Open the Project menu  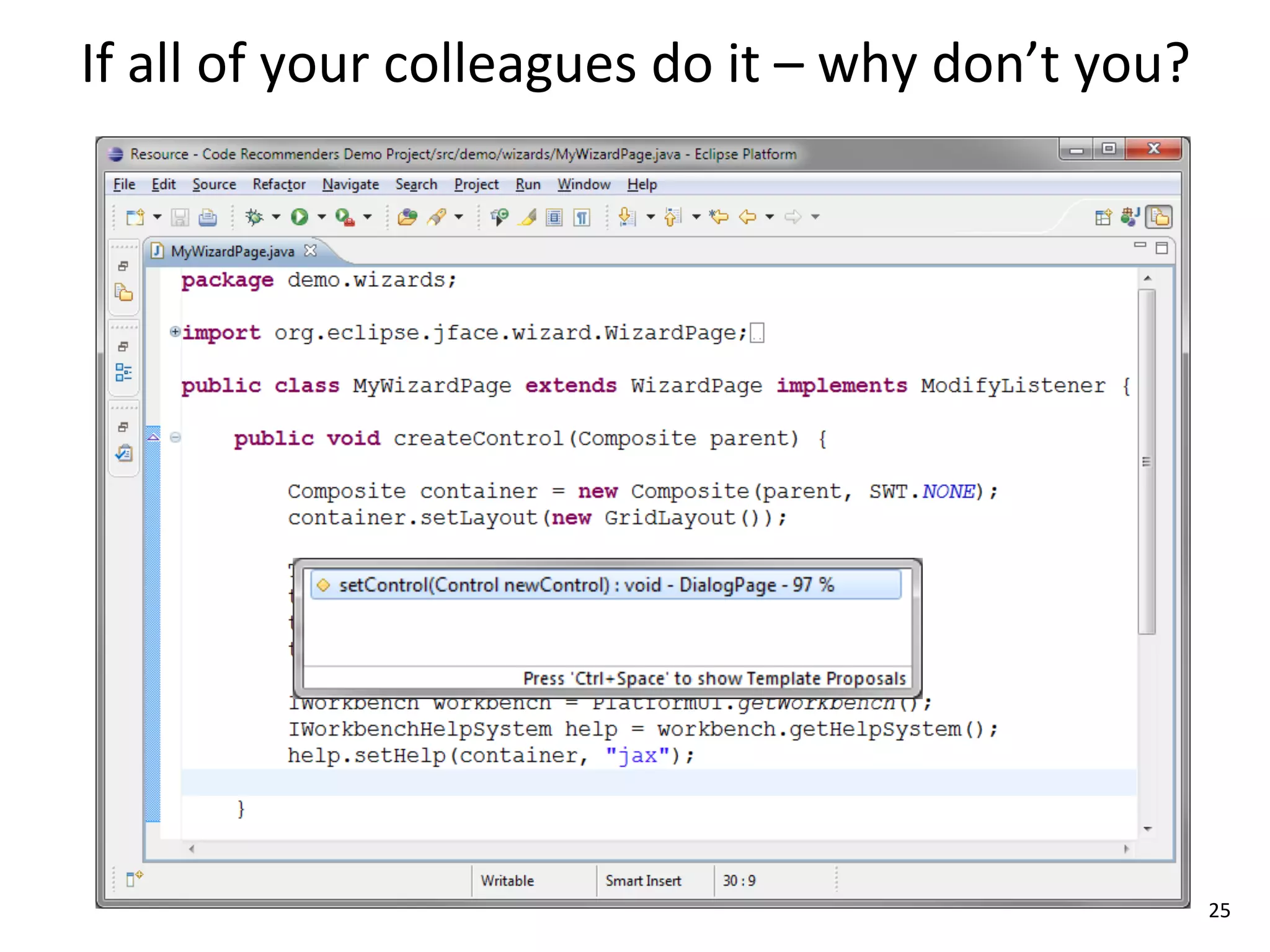click(x=476, y=185)
